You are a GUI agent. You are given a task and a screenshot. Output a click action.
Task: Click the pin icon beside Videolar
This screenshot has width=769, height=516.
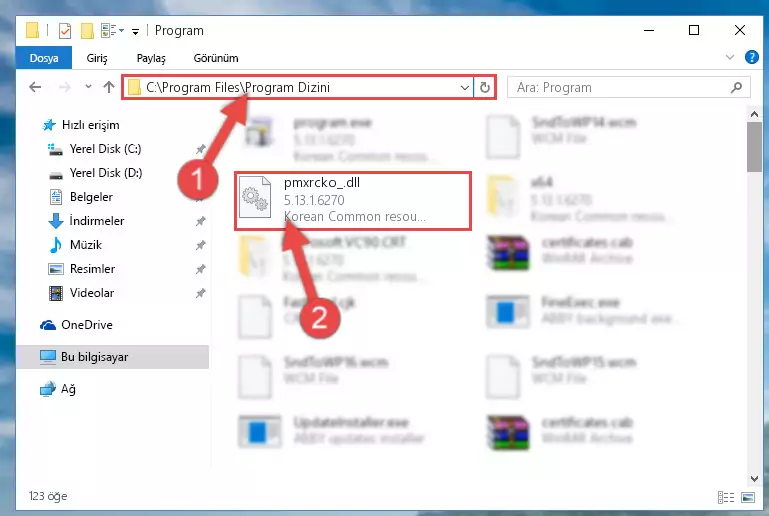[200, 293]
